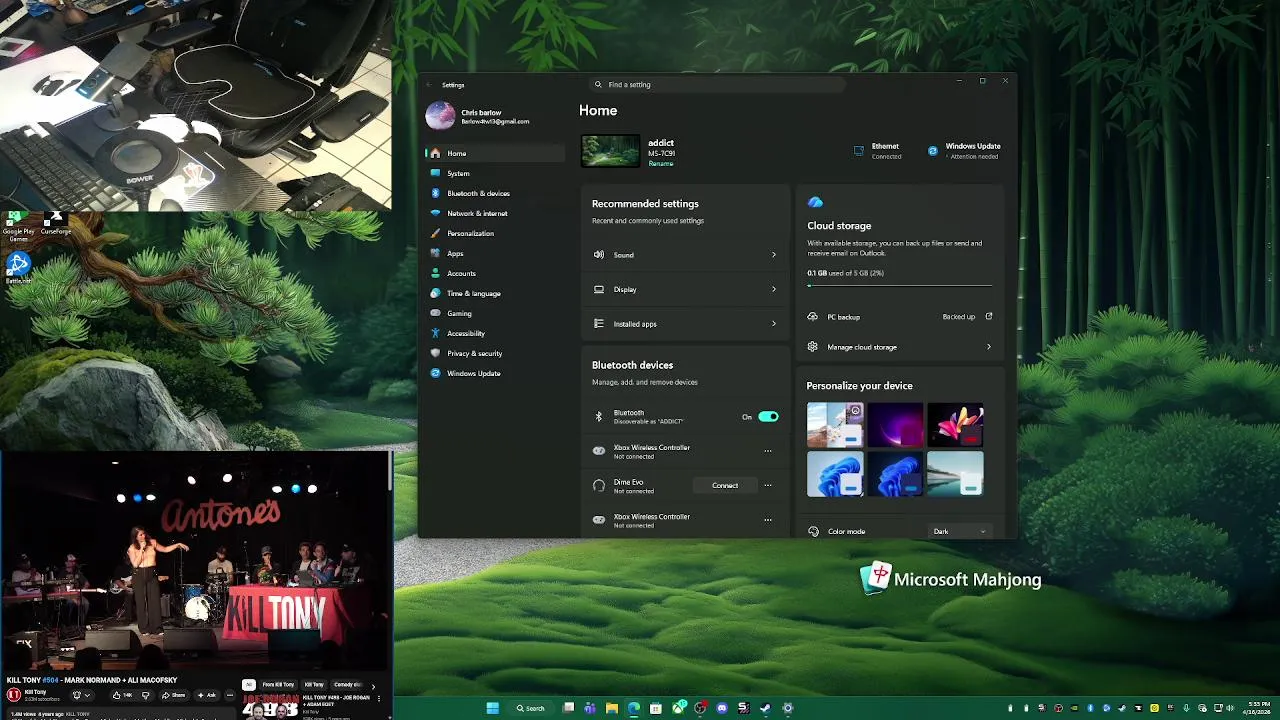Image resolution: width=1280 pixels, height=720 pixels.
Task: Click the desktop wallpaper preview thumbnail
Action: click(610, 151)
